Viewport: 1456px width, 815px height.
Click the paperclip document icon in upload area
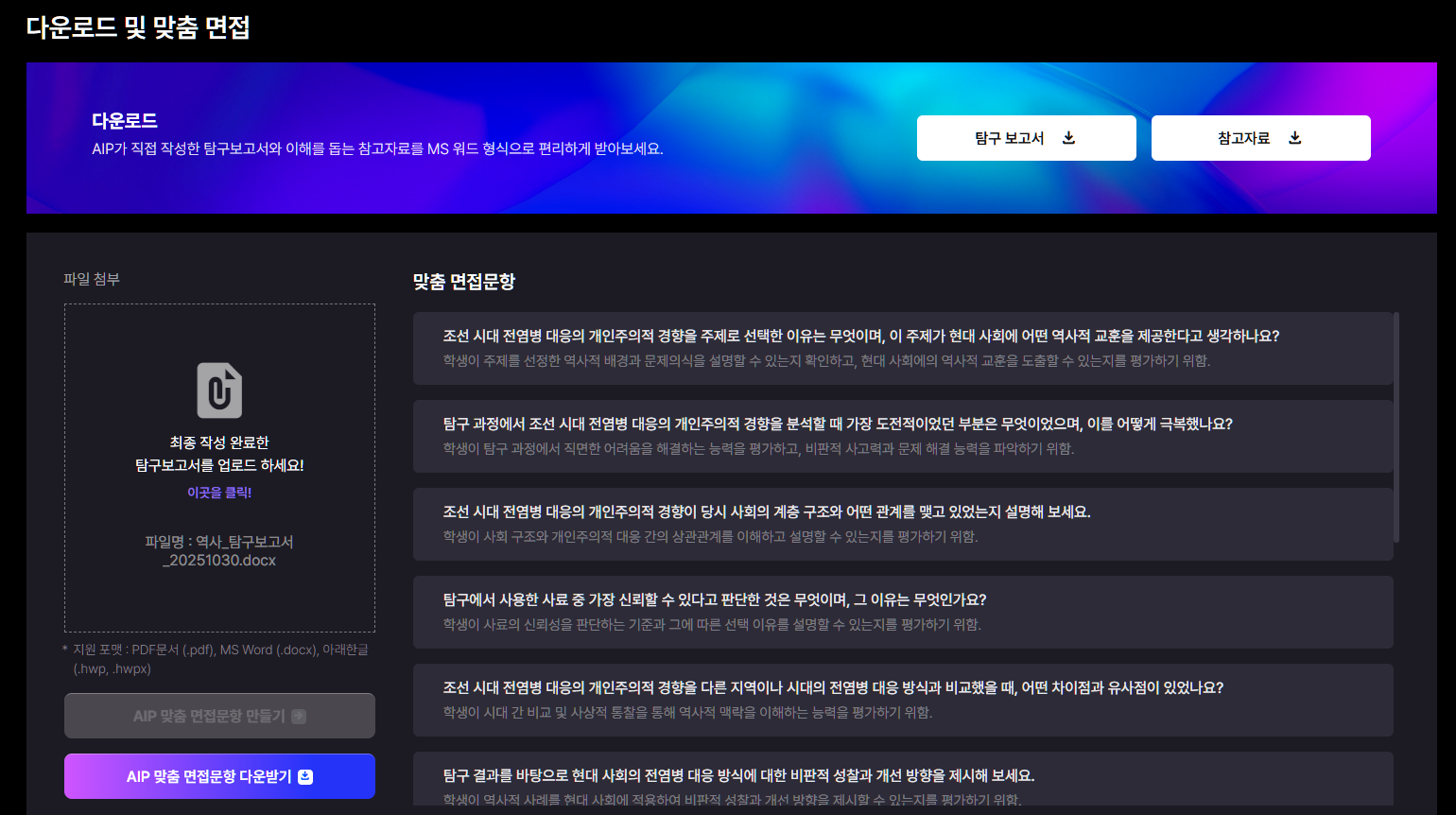coord(219,388)
